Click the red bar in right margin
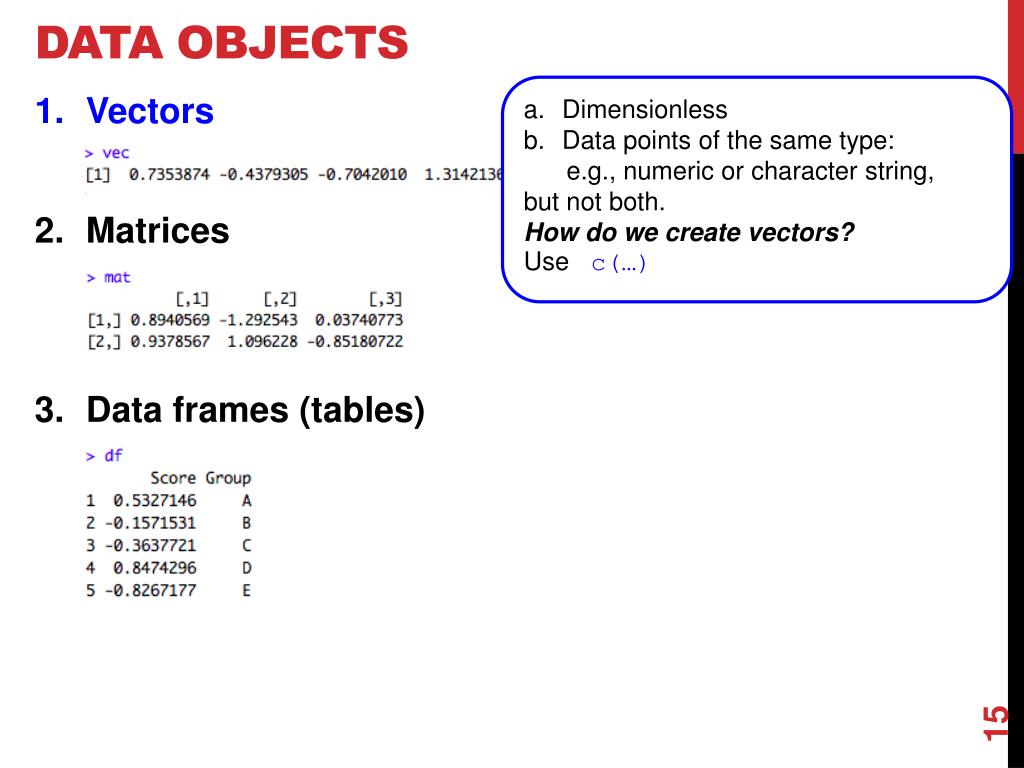Viewport: 1024px width, 768px height. (x=1016, y=77)
